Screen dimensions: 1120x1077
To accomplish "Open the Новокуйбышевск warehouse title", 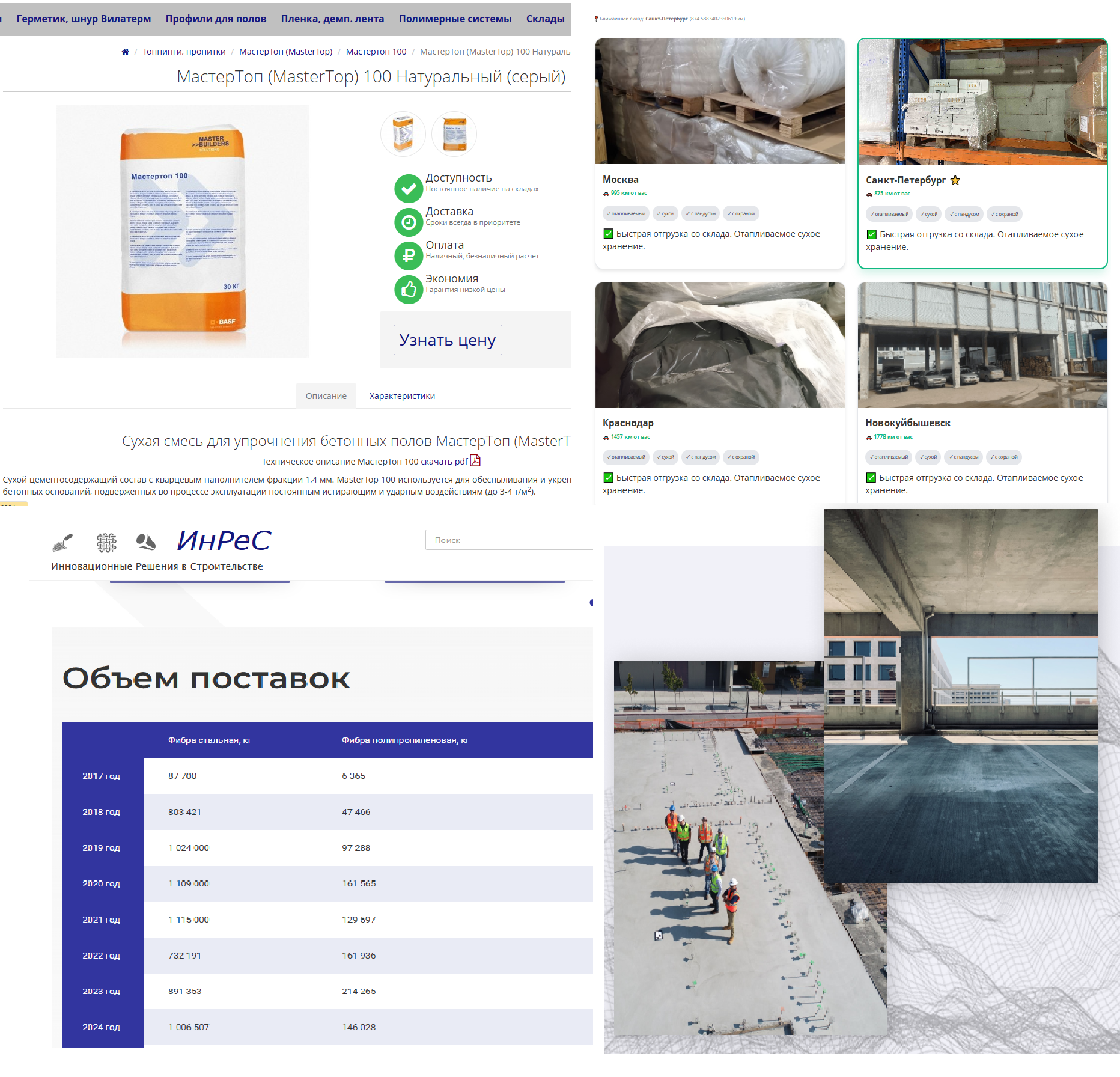I will click(908, 423).
